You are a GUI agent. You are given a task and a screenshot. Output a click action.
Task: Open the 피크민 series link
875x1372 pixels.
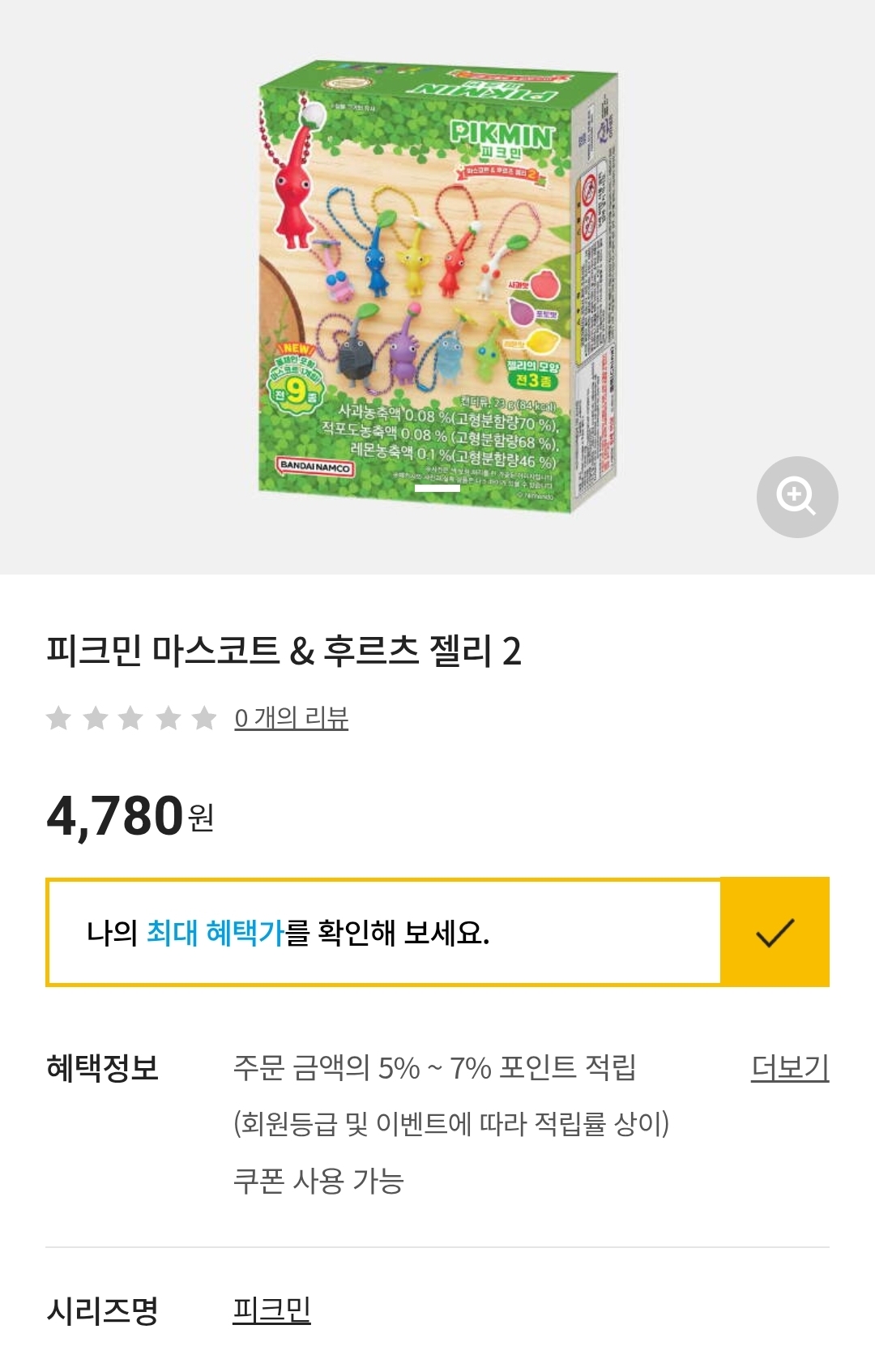[271, 1310]
